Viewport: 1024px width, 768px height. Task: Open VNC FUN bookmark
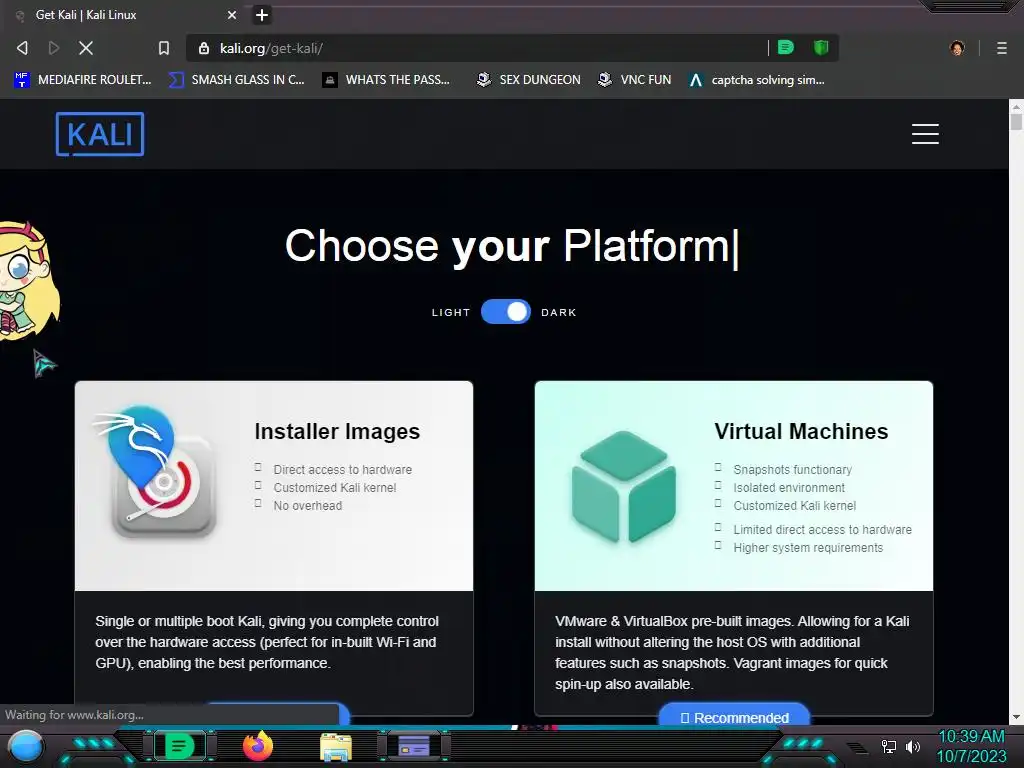click(634, 80)
